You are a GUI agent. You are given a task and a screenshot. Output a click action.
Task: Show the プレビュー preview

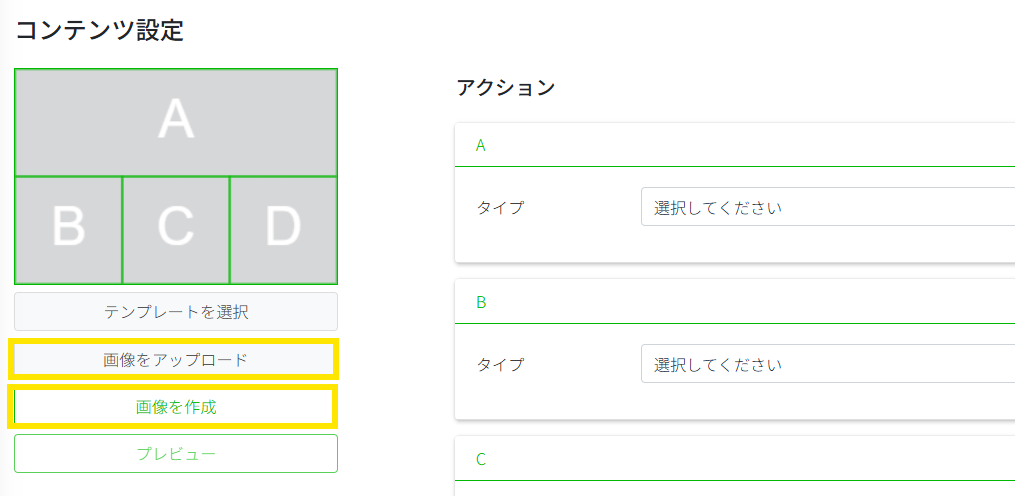point(176,454)
